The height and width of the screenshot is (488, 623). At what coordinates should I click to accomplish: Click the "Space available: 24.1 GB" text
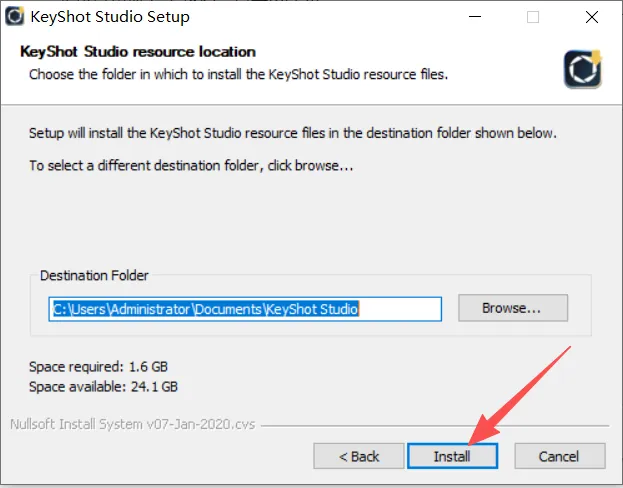coord(103,385)
